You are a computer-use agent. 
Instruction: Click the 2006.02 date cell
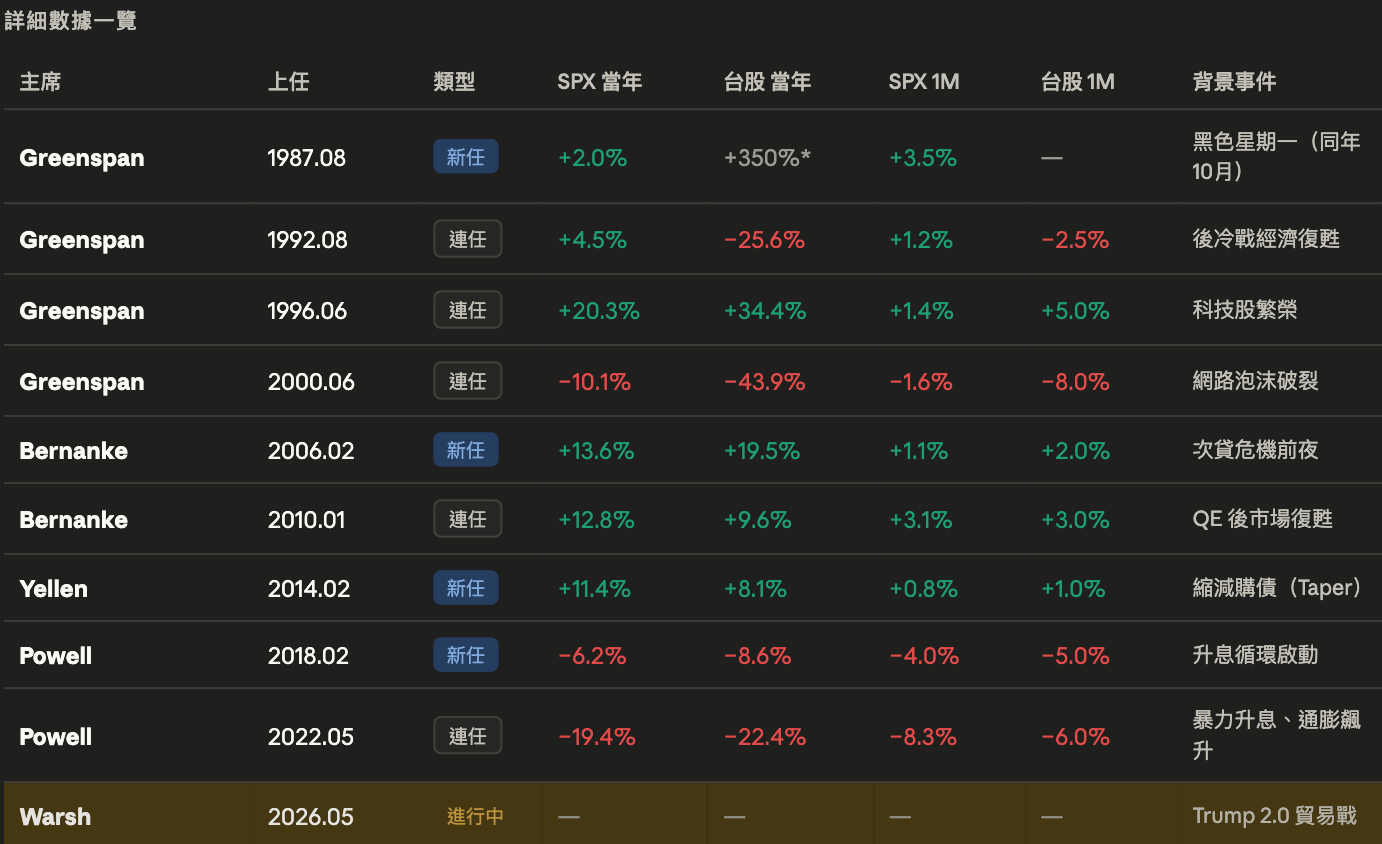pyautogui.click(x=311, y=451)
